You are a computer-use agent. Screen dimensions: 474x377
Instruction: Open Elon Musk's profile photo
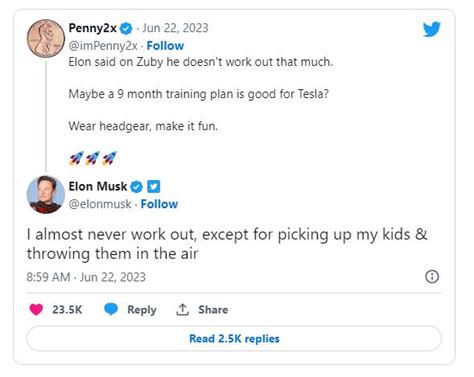(x=46, y=194)
